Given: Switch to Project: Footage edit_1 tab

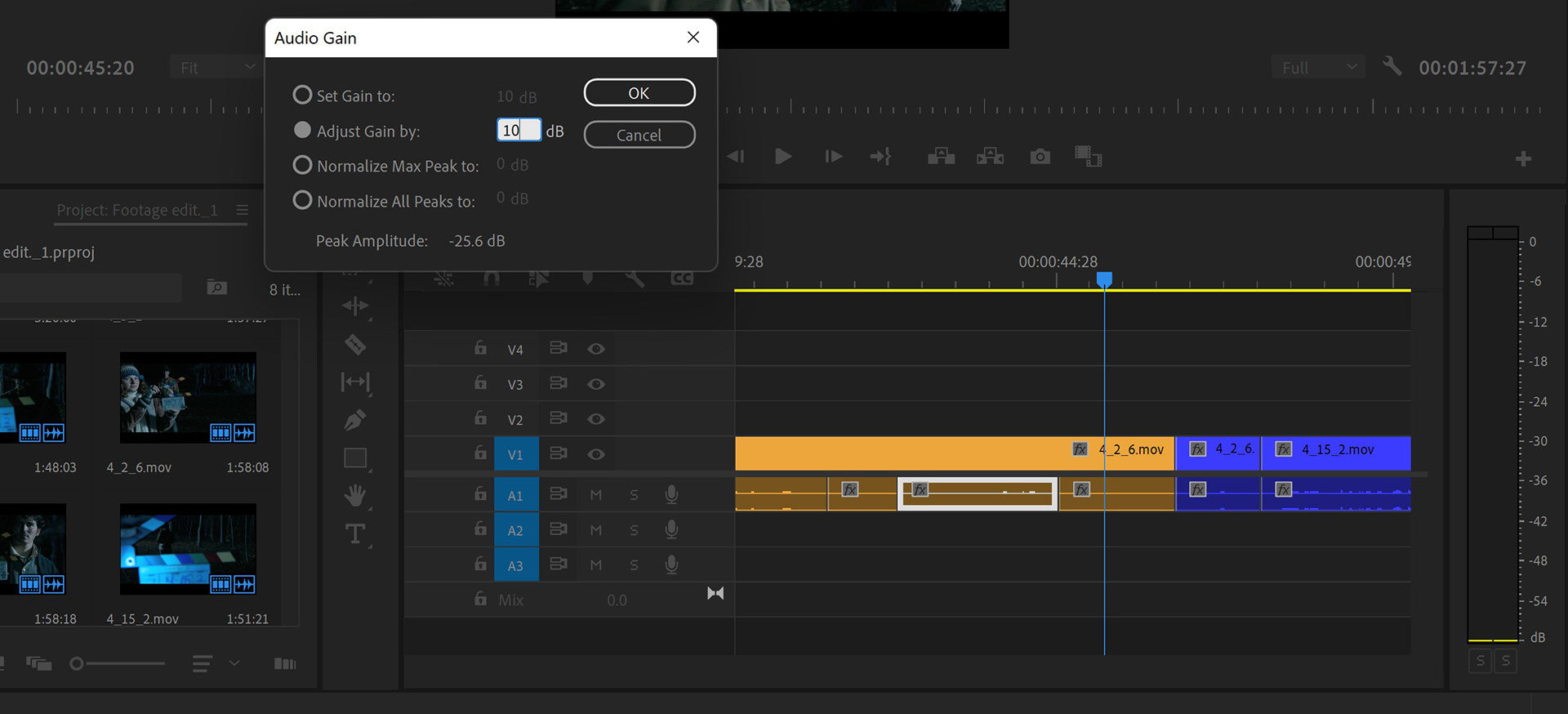Looking at the screenshot, I should click(137, 210).
